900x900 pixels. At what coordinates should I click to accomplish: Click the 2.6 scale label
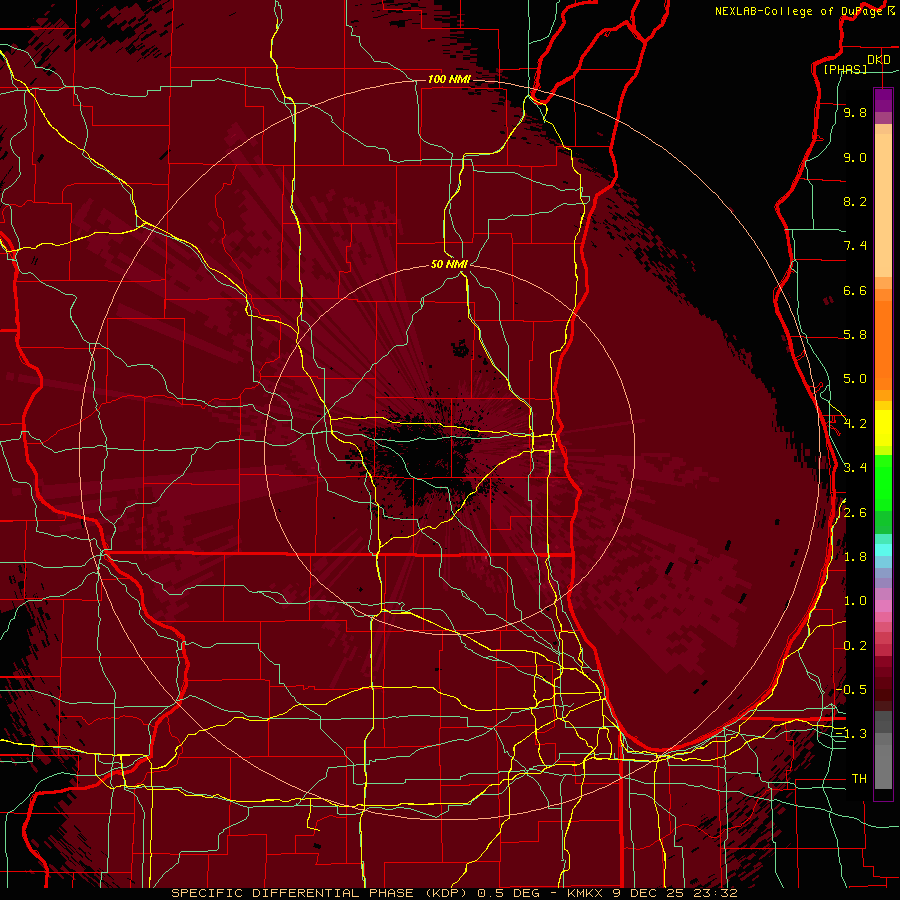855,513
